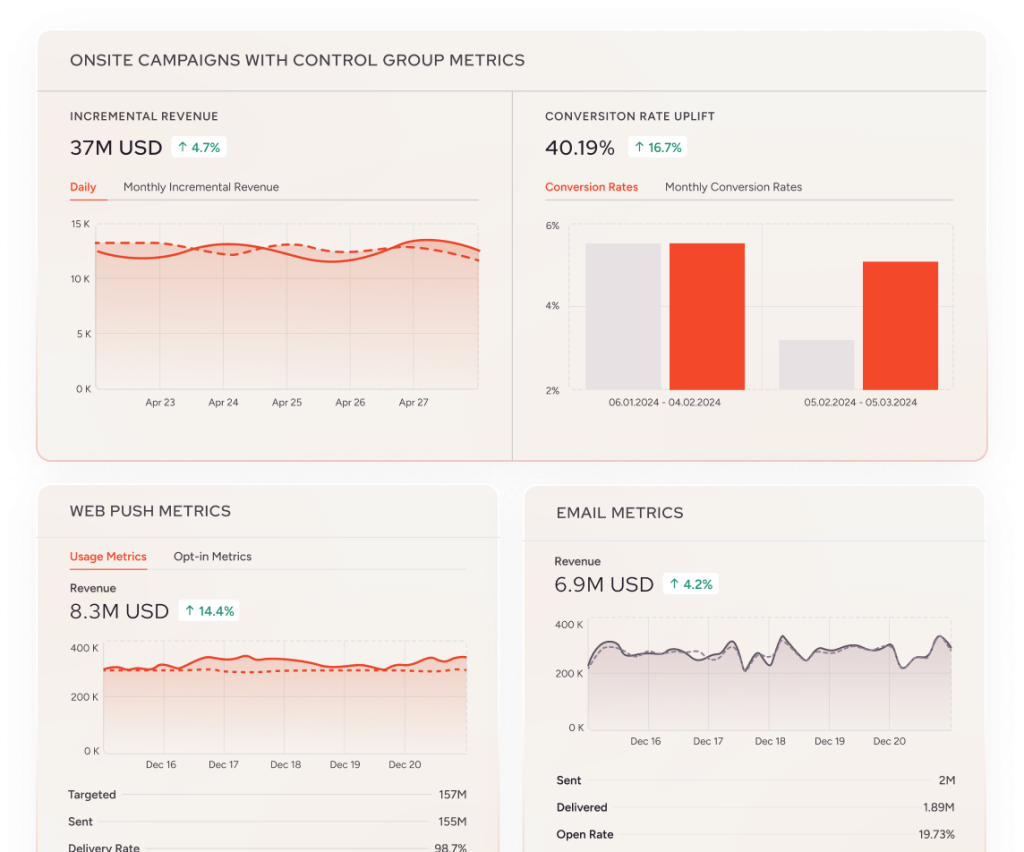Click Onsite Campaigns With Control Group Metrics title
This screenshot has width=1024, height=852.
coord(297,60)
